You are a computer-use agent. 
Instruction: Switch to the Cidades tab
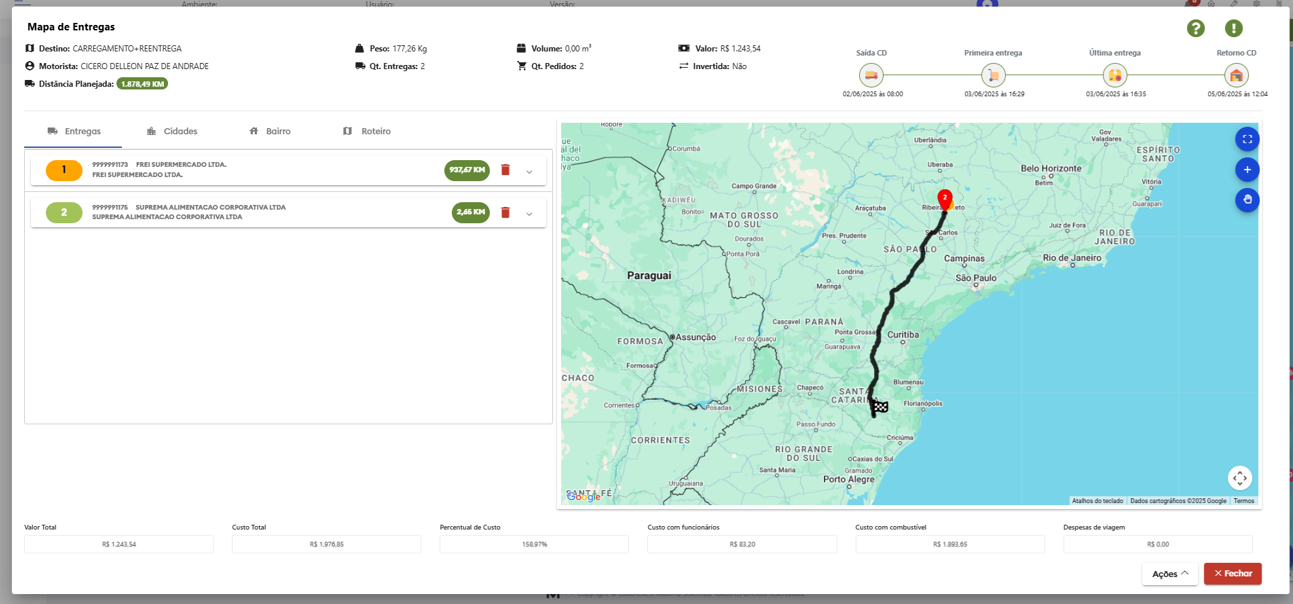point(172,131)
